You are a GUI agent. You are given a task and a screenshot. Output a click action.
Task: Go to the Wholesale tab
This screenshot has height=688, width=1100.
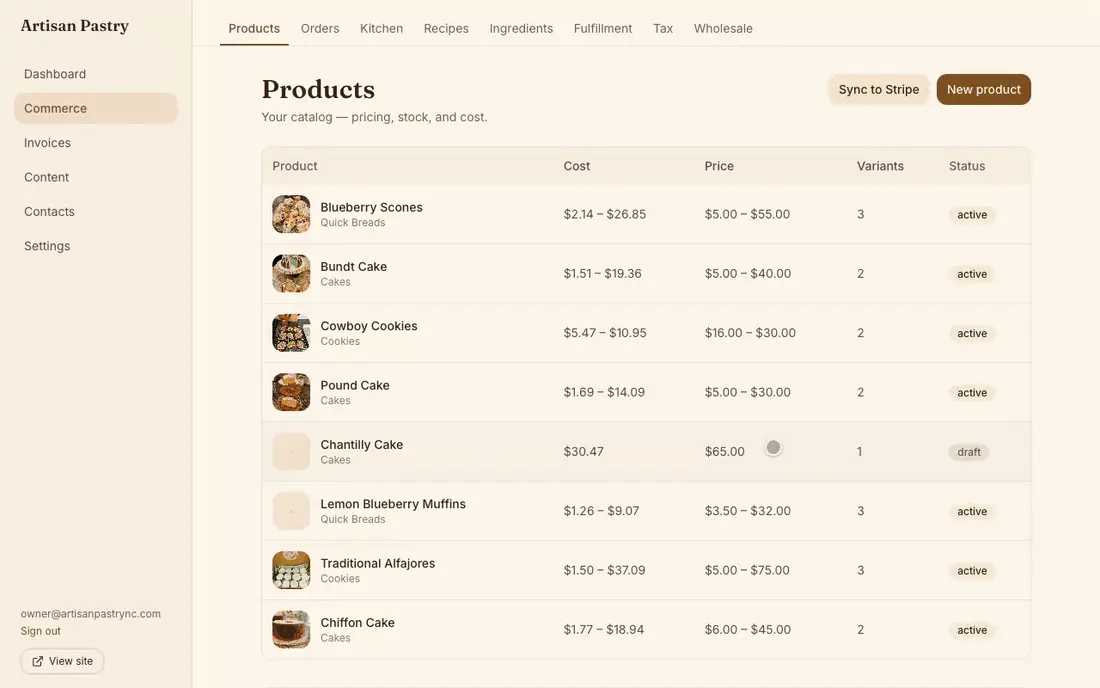point(723,29)
